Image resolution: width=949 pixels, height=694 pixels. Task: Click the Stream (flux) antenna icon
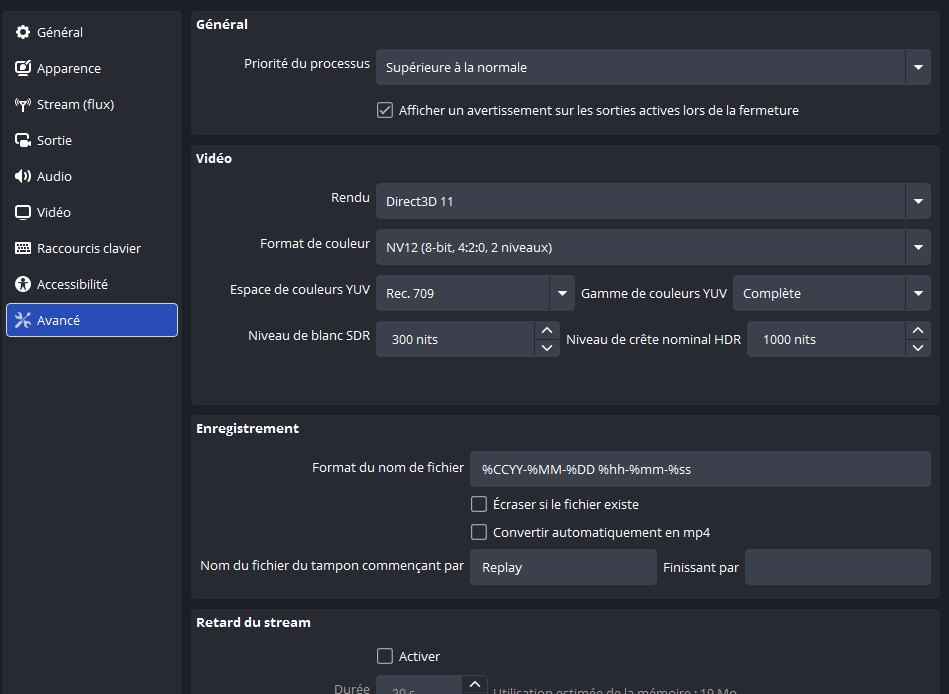click(x=23, y=105)
